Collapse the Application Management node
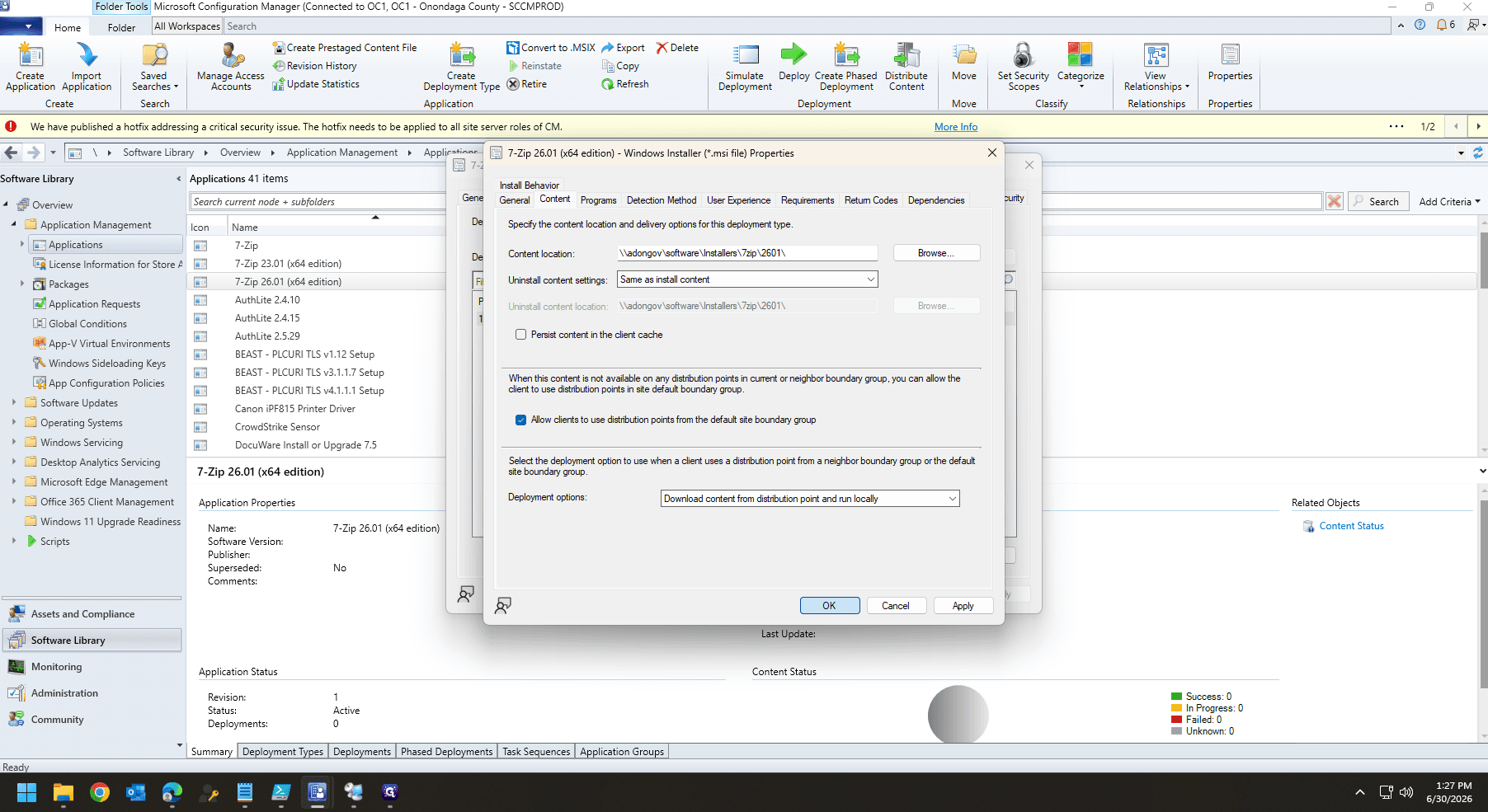Viewport: 1488px width, 812px height. pyautogui.click(x=14, y=224)
